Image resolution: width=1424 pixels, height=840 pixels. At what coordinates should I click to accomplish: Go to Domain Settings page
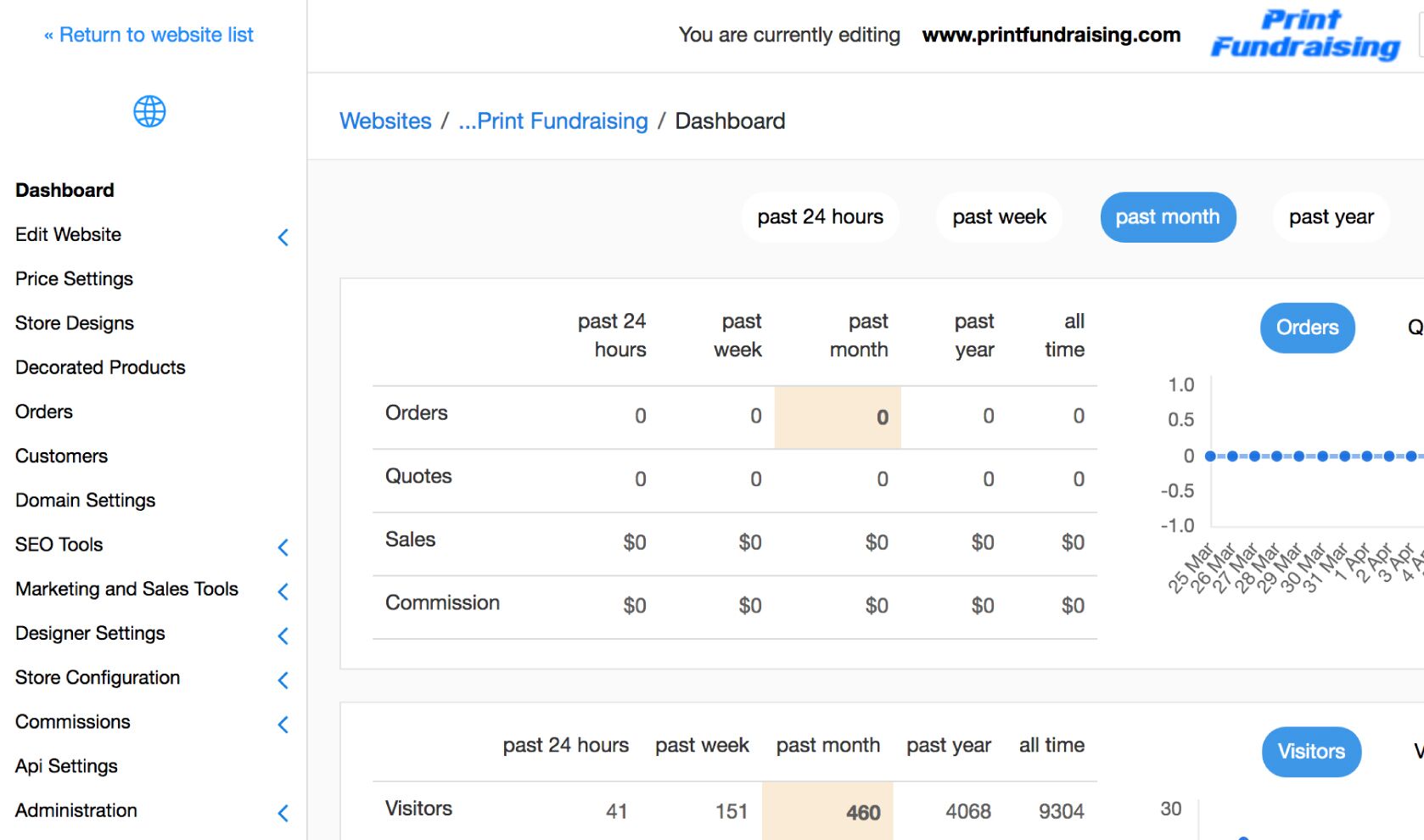click(x=85, y=501)
